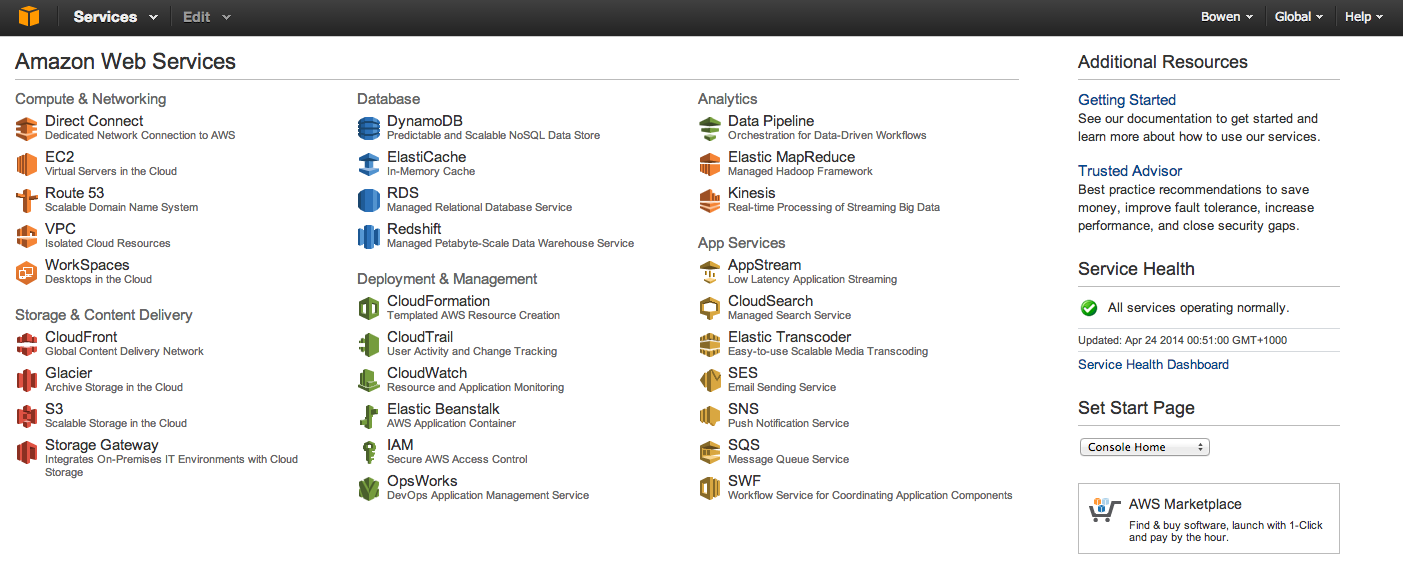This screenshot has width=1403, height=581.
Task: Click the Elastic Transcoder service icon
Action: (x=710, y=344)
